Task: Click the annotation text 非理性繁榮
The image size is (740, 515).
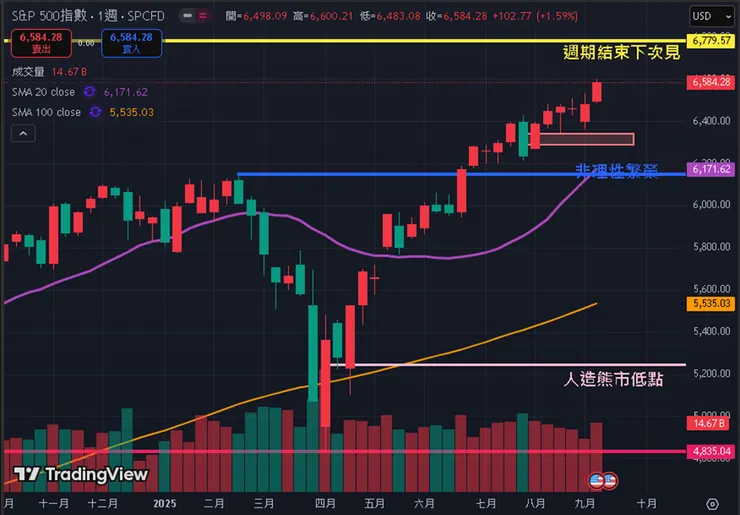Action: (x=617, y=170)
